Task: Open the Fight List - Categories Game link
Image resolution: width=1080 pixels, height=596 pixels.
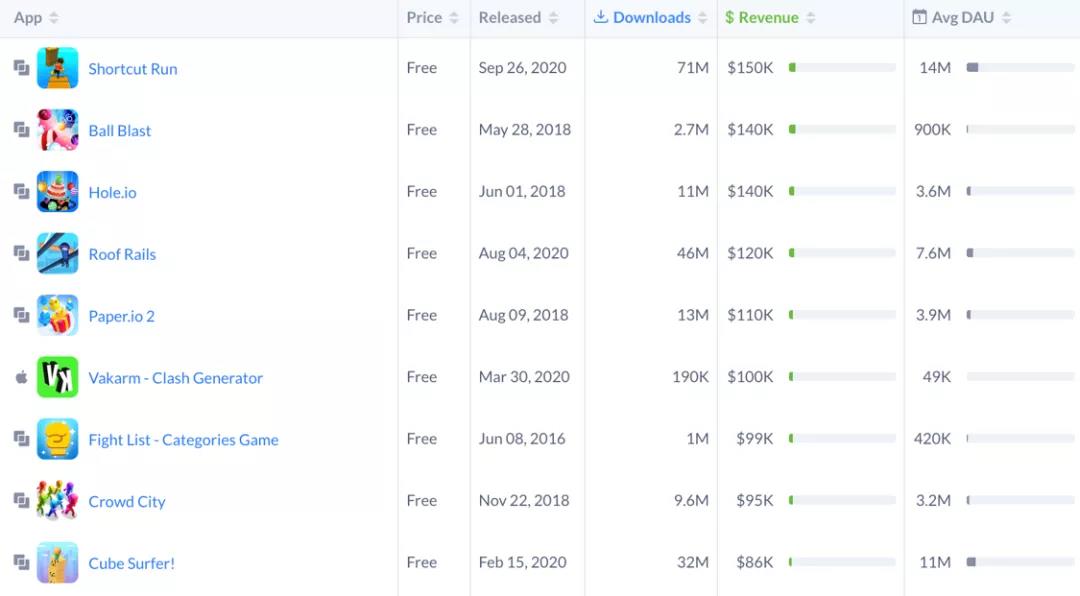Action: click(183, 440)
